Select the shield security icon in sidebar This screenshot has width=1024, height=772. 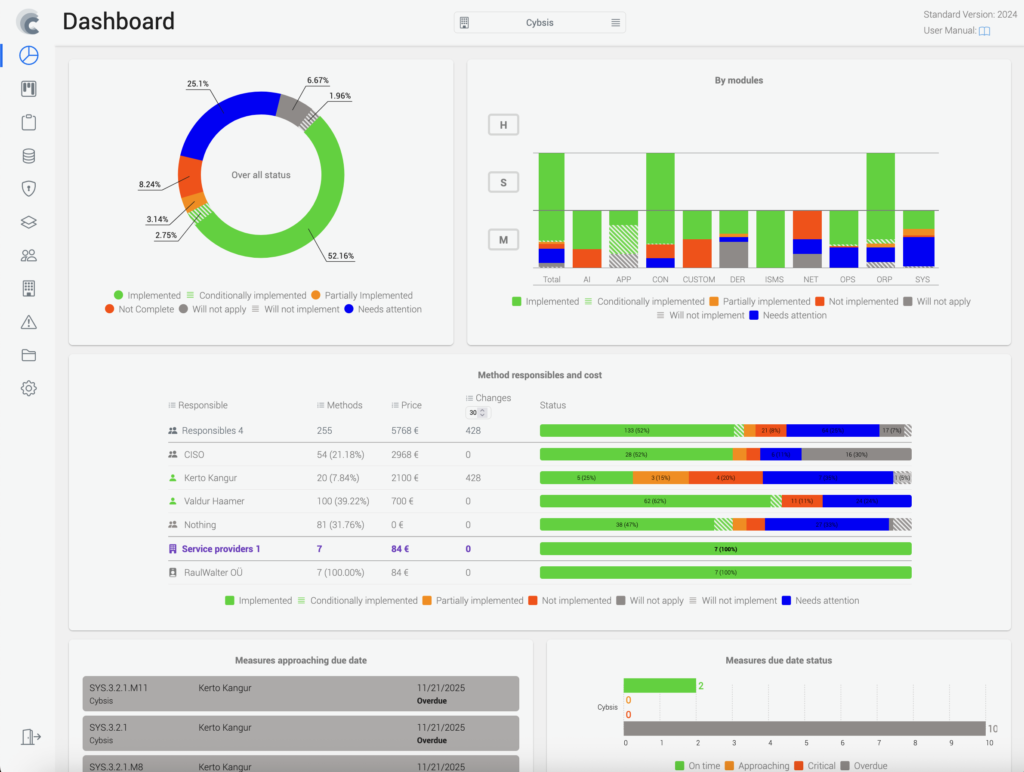coord(29,189)
